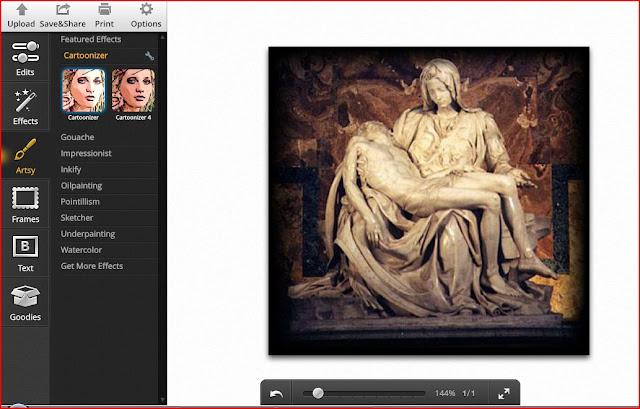Click effects list scrollbar up arrow

pos(162,37)
